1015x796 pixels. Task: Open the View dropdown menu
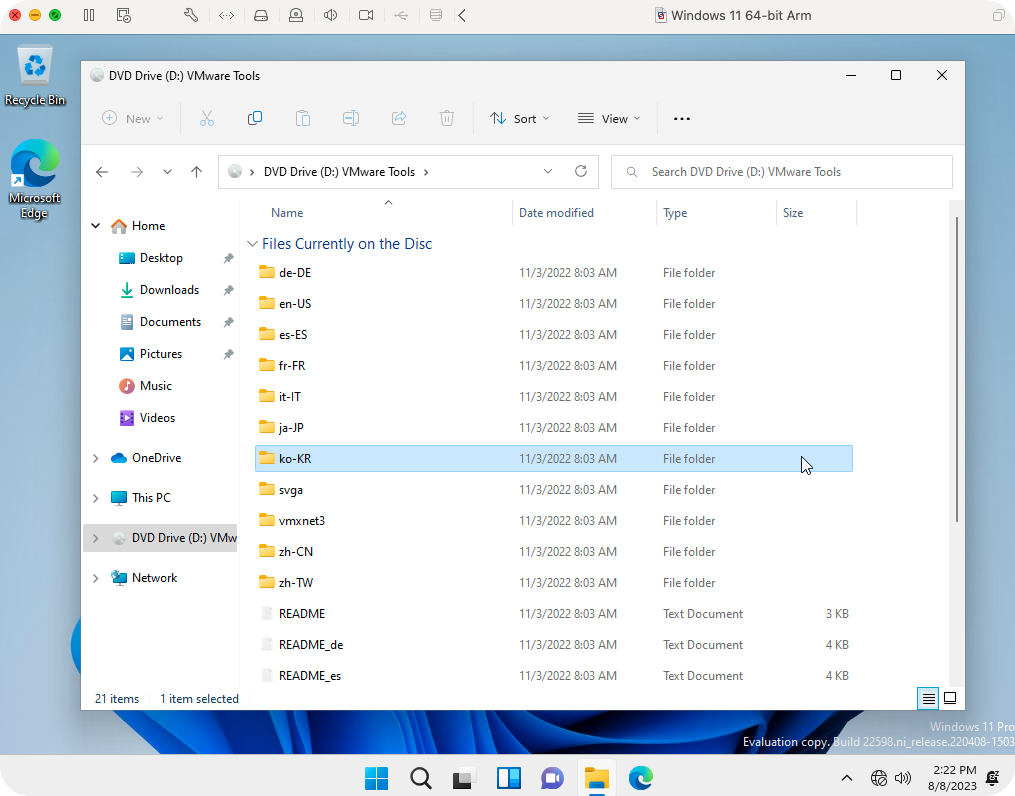tap(609, 118)
